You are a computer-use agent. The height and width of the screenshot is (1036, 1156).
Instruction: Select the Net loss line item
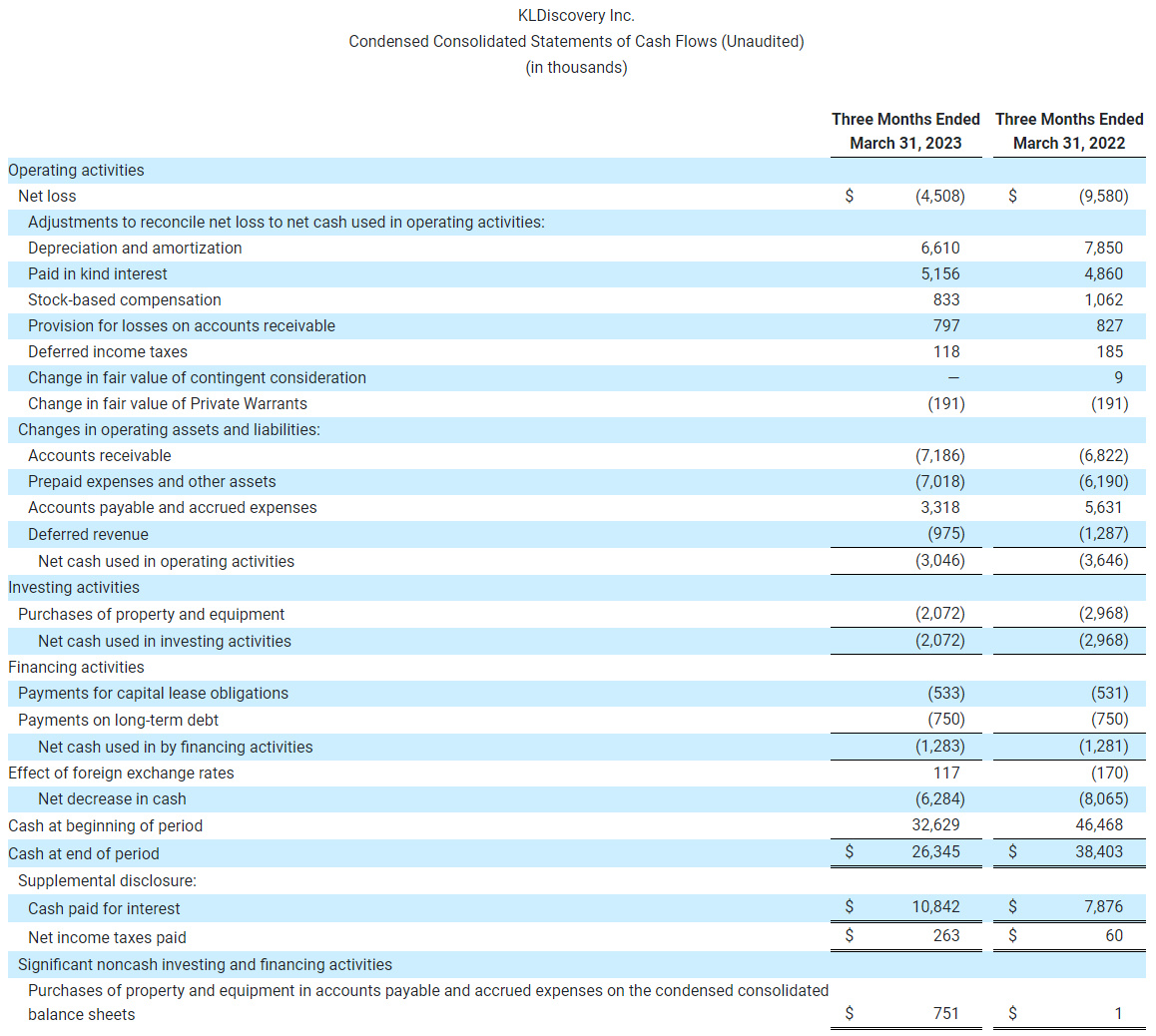[x=47, y=196]
